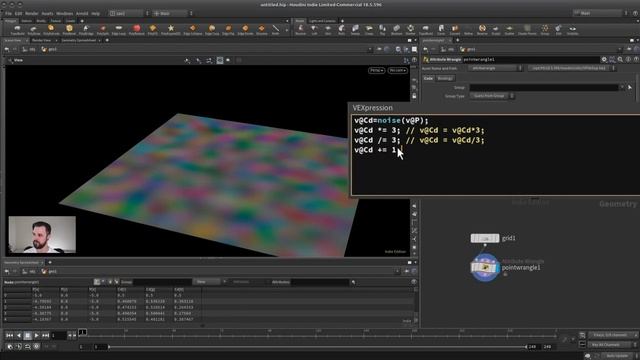Select the TopoBuild tool in the Polygon shelf
640x360 pixels.
[x=18, y=30]
